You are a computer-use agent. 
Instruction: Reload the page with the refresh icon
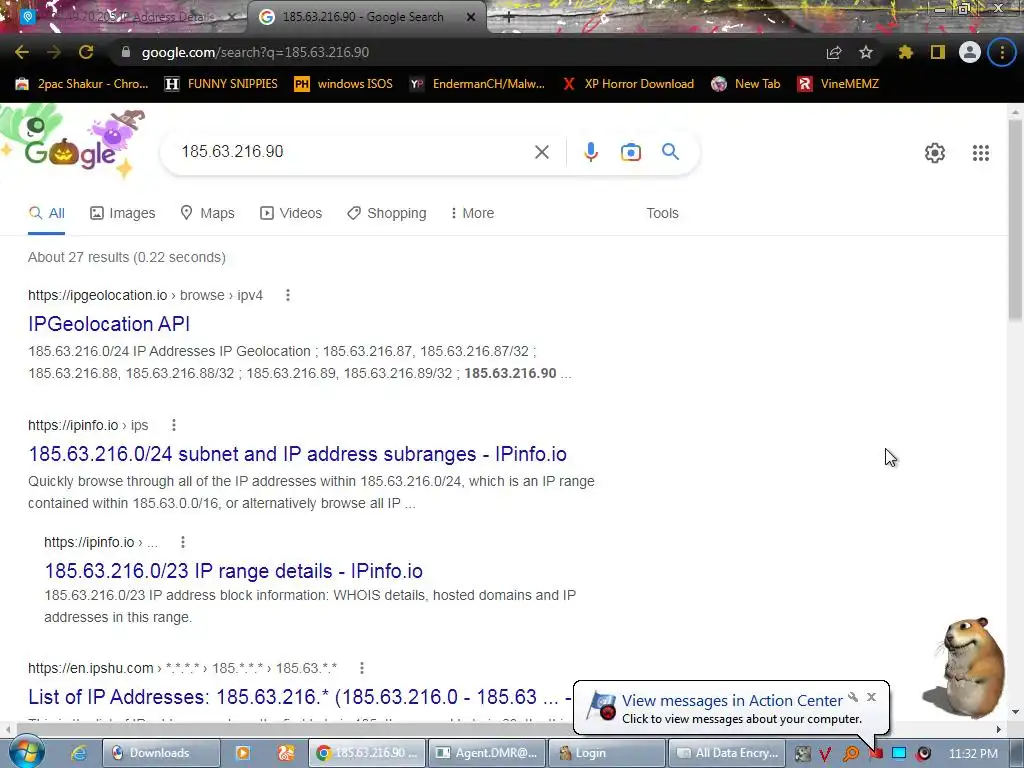(x=86, y=52)
